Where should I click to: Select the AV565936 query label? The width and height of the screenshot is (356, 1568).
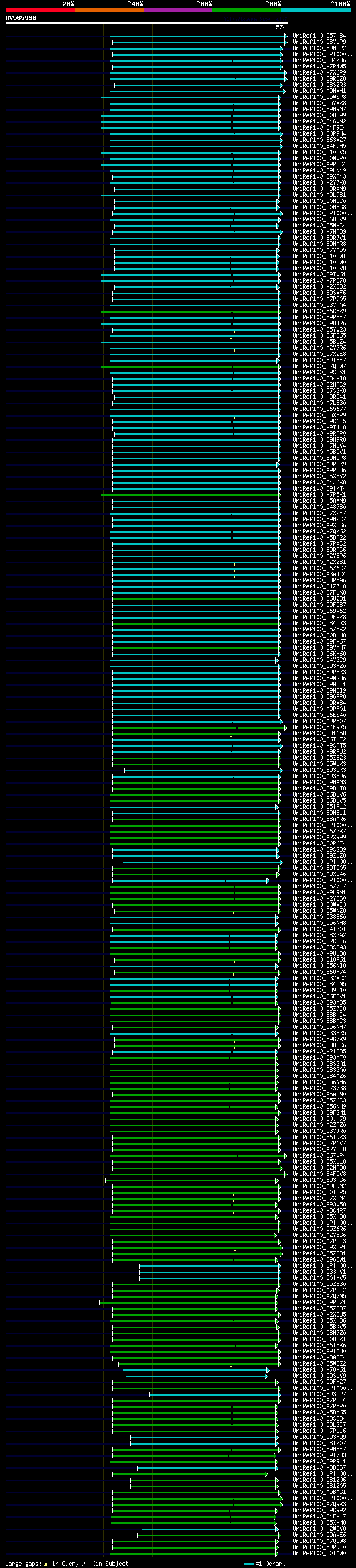tap(21, 18)
